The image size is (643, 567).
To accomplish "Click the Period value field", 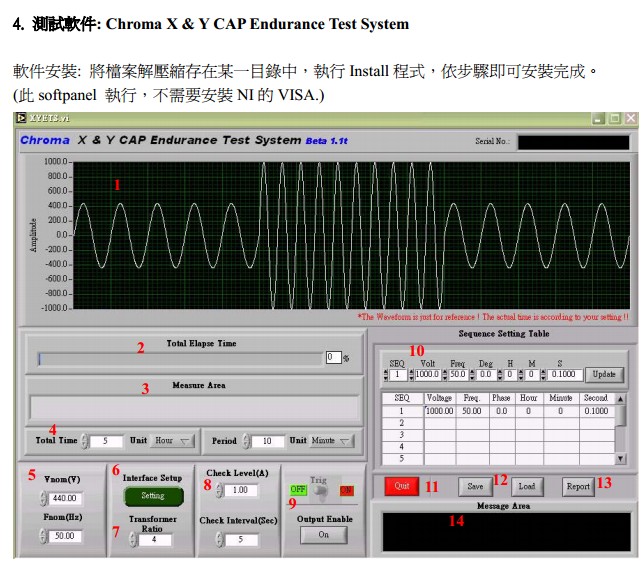I will (x=267, y=441).
